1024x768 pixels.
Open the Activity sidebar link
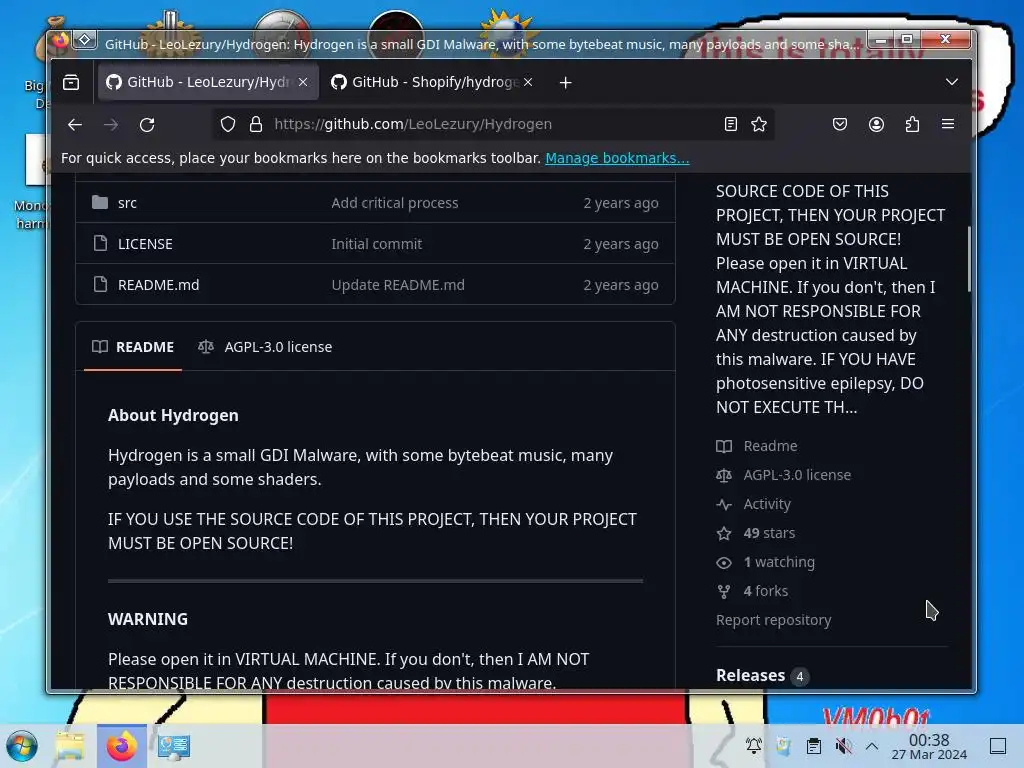[754, 504]
